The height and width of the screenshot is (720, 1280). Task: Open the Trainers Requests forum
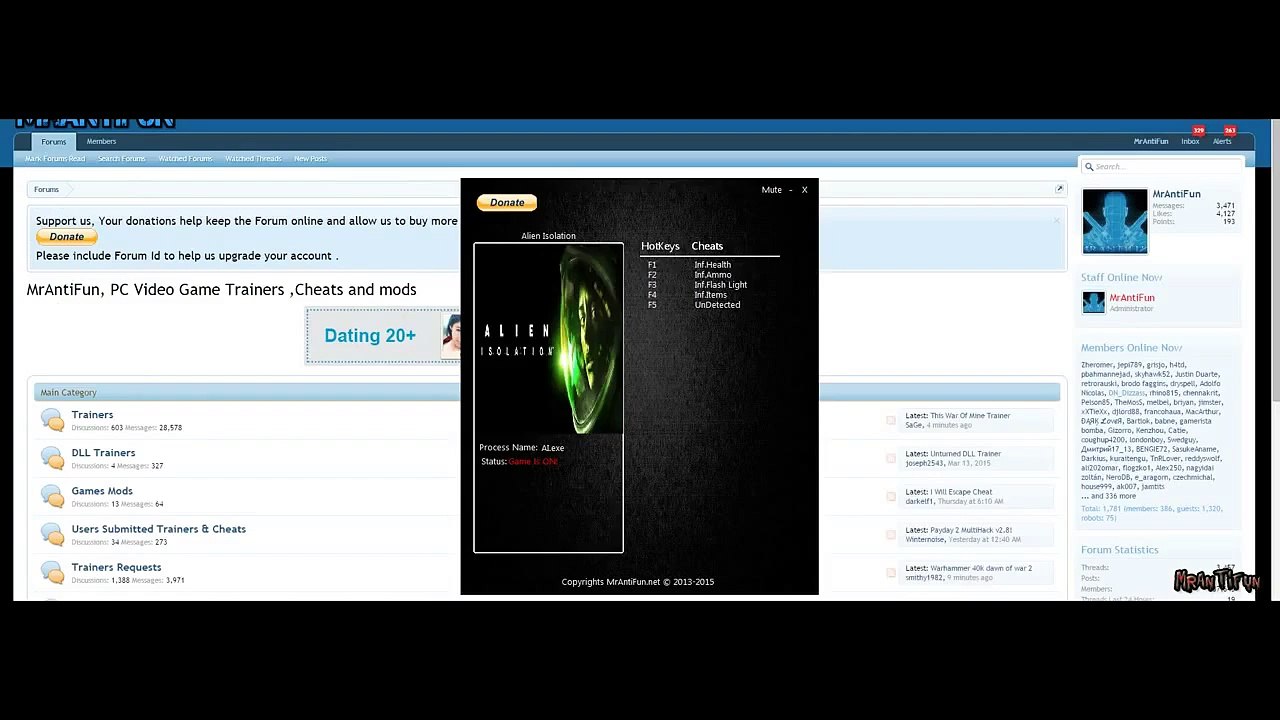[x=116, y=567]
